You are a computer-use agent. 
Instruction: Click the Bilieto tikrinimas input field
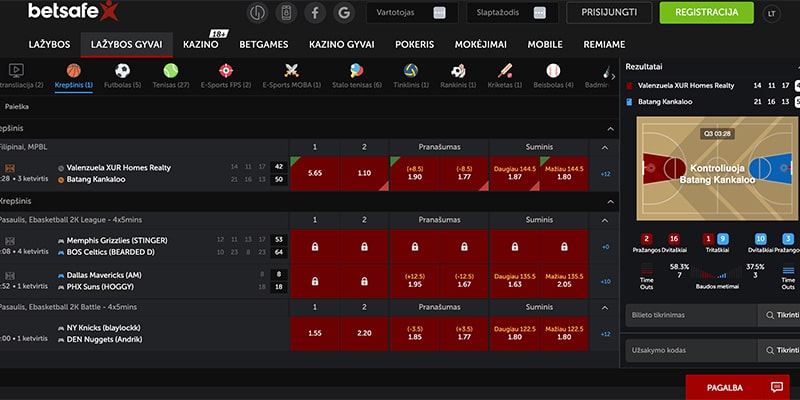click(x=691, y=316)
